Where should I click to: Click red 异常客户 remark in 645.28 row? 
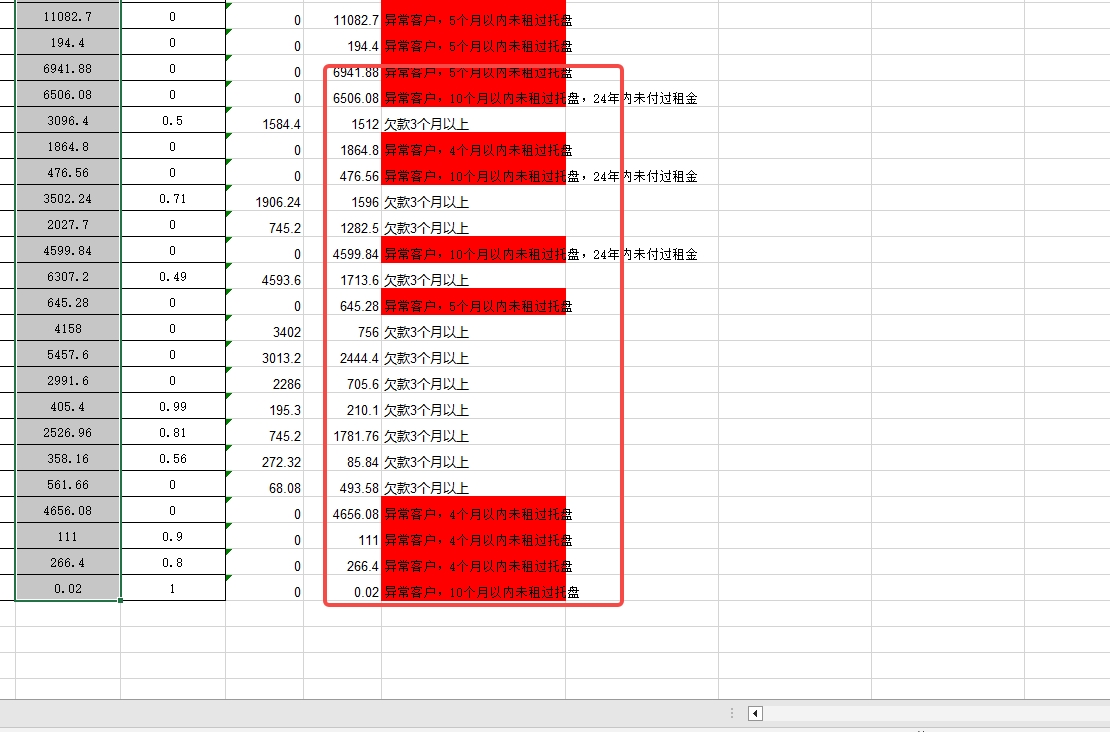point(474,302)
